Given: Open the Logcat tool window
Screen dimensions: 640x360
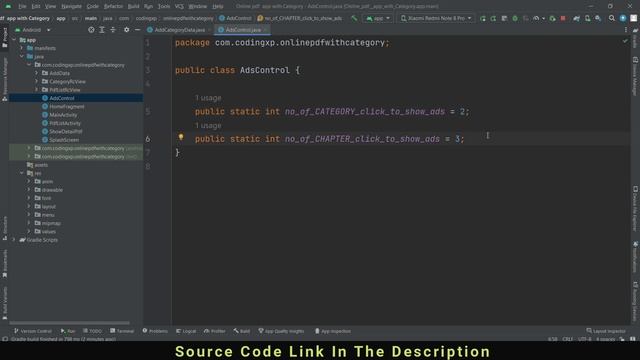Looking at the screenshot, I should tap(186, 331).
